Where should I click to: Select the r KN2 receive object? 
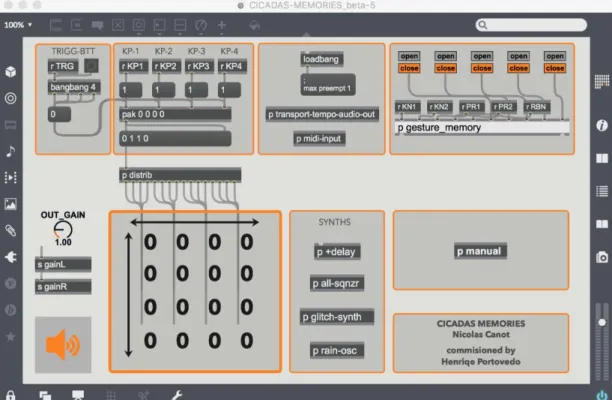click(x=440, y=107)
